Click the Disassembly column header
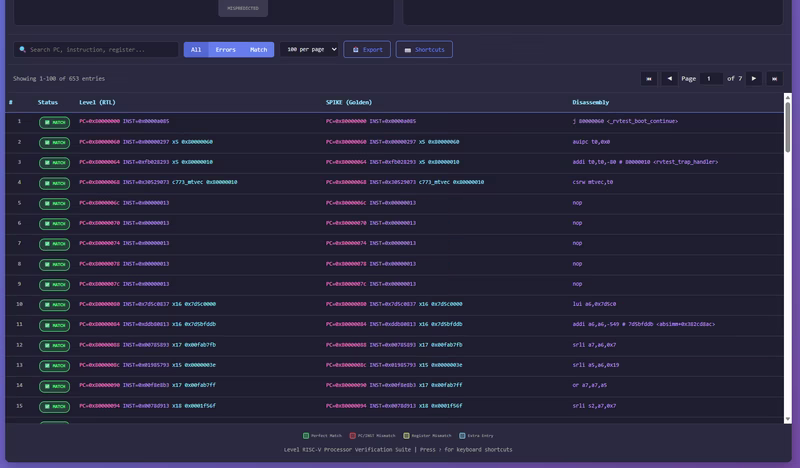 (x=590, y=102)
